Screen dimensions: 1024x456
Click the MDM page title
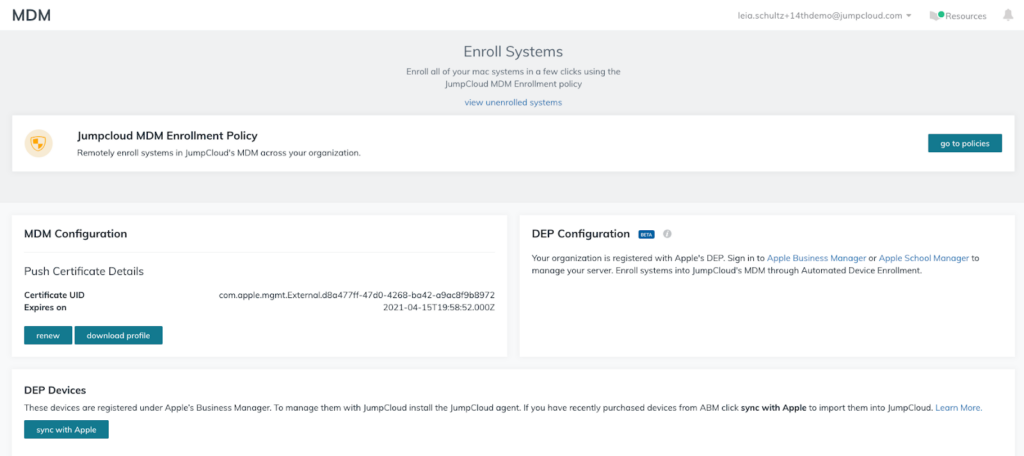point(31,15)
